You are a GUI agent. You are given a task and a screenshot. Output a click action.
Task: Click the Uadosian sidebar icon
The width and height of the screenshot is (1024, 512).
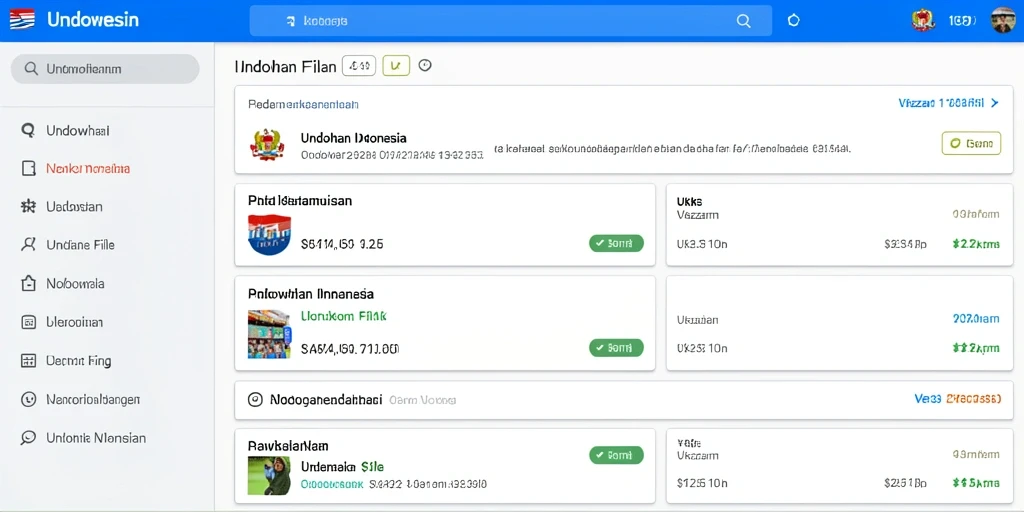point(28,207)
